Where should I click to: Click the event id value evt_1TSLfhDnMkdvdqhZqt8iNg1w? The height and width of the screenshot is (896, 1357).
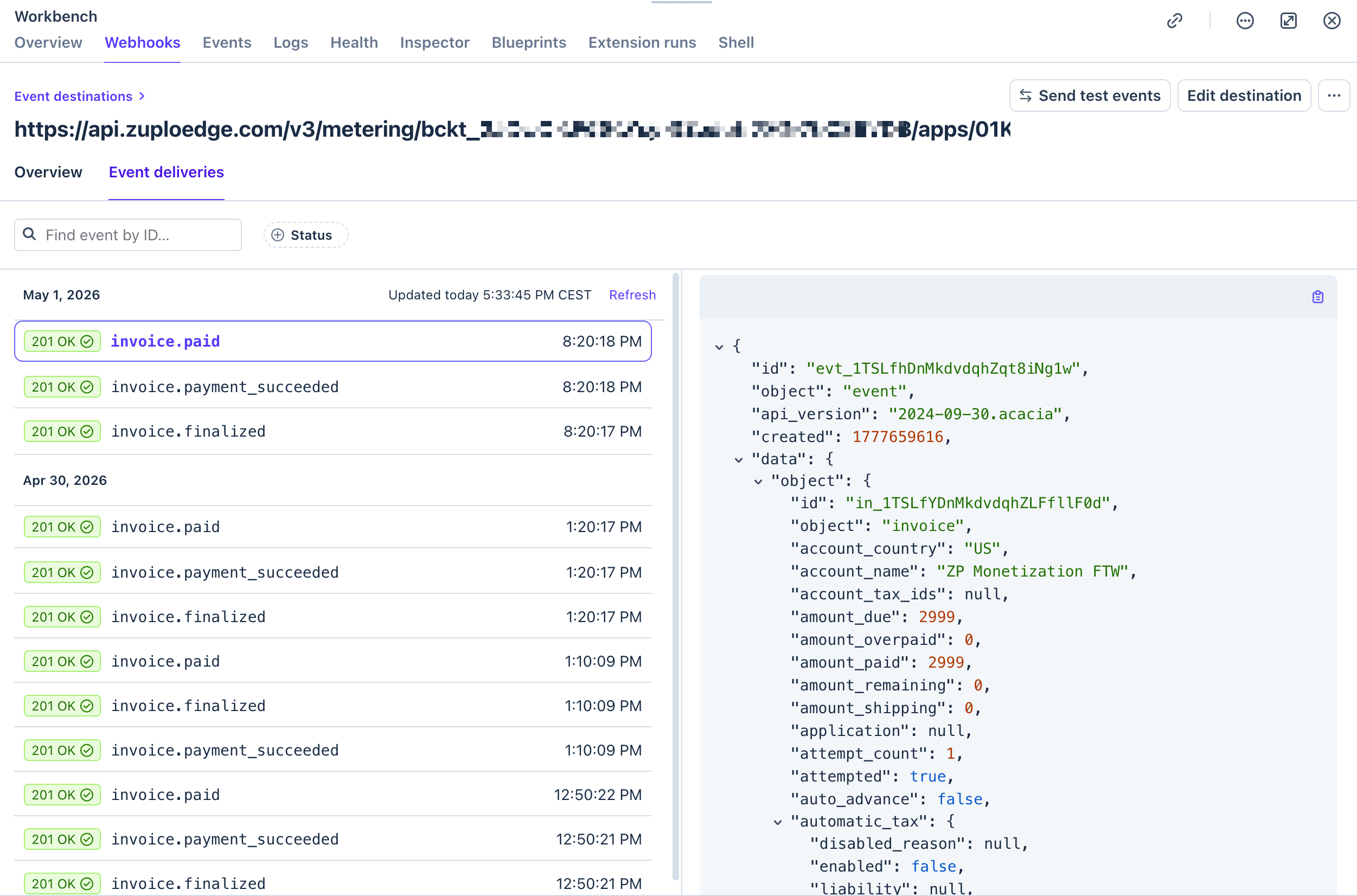(943, 369)
